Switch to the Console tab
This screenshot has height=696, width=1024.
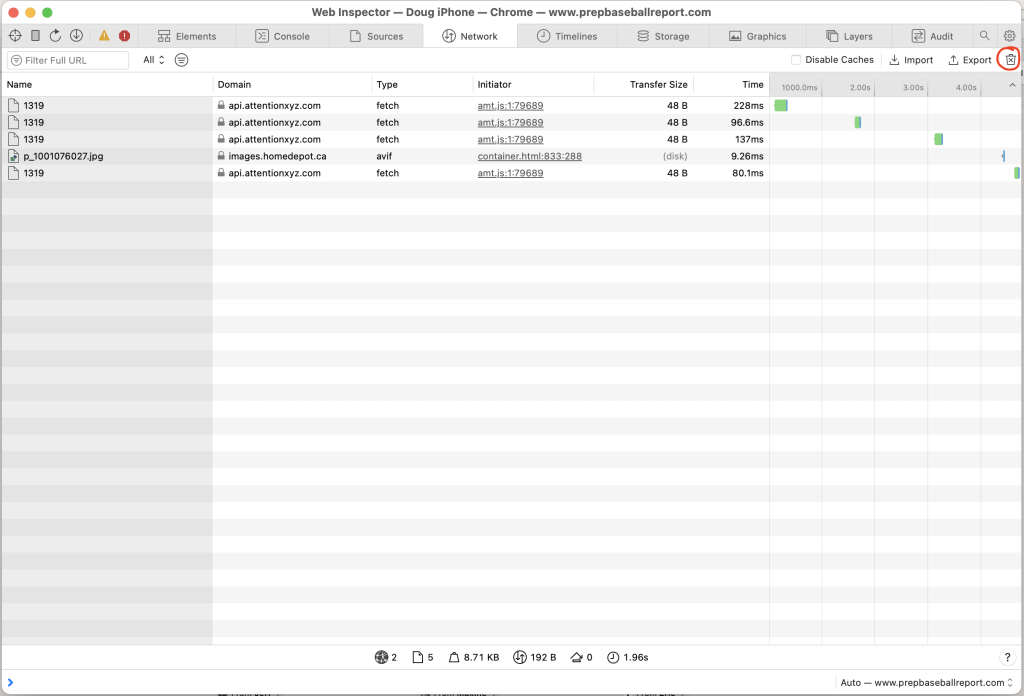[x=282, y=36]
